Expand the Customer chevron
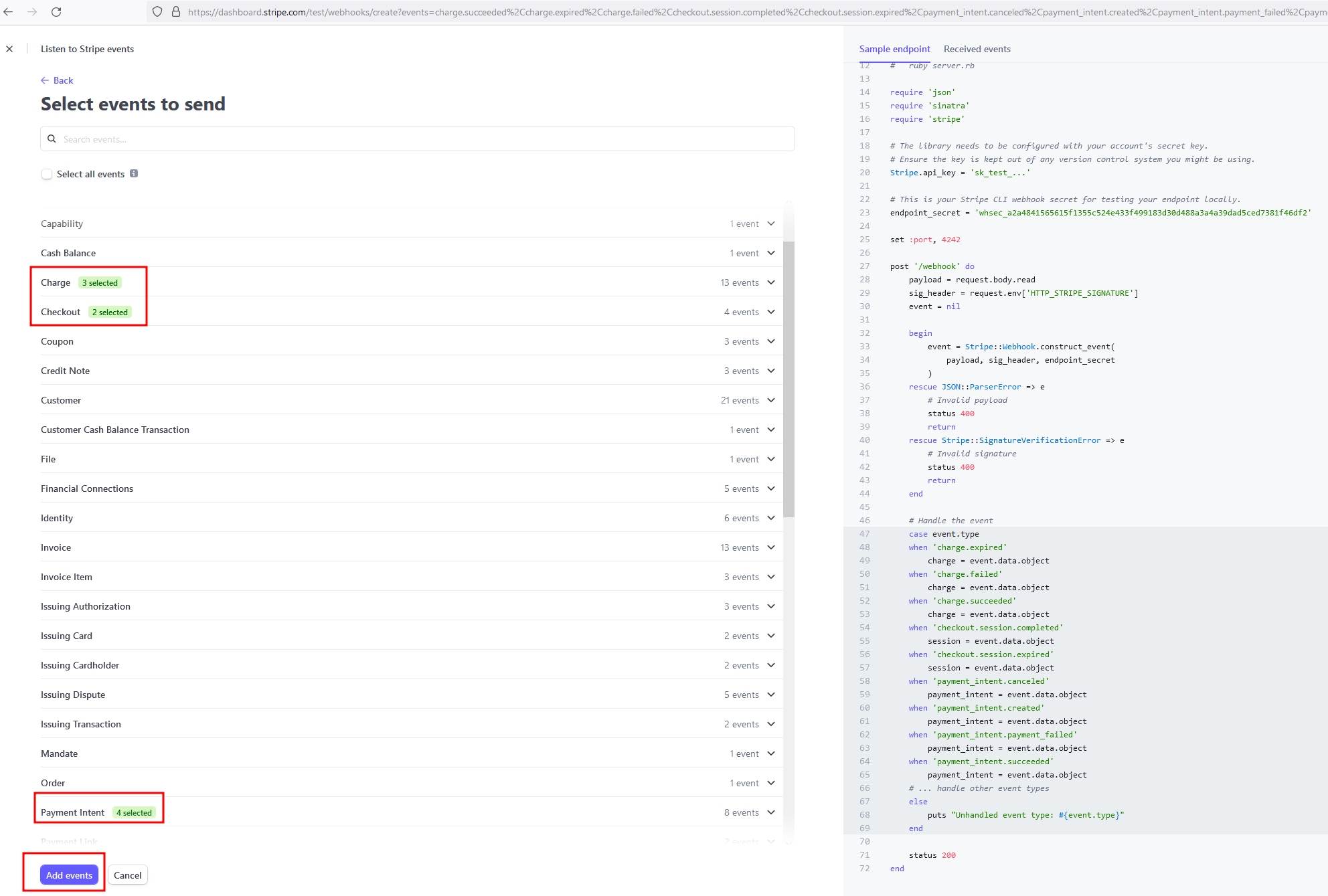Viewport: 1328px width, 896px height. point(771,400)
